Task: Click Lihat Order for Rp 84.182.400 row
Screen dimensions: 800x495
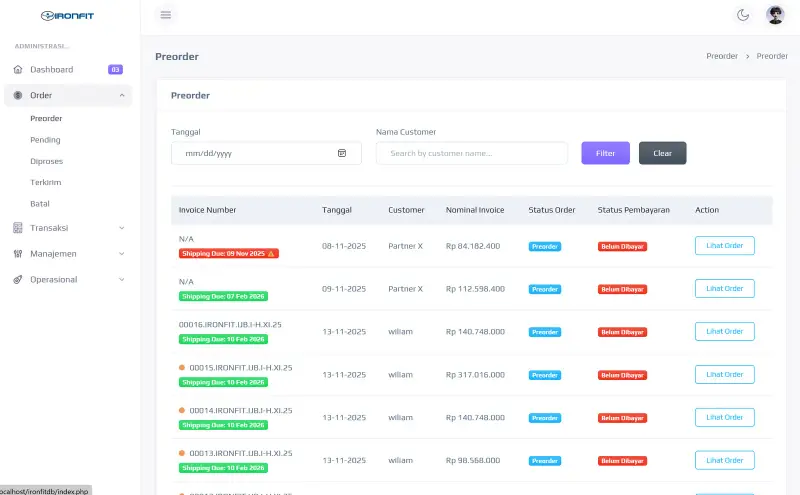Action: click(724, 245)
